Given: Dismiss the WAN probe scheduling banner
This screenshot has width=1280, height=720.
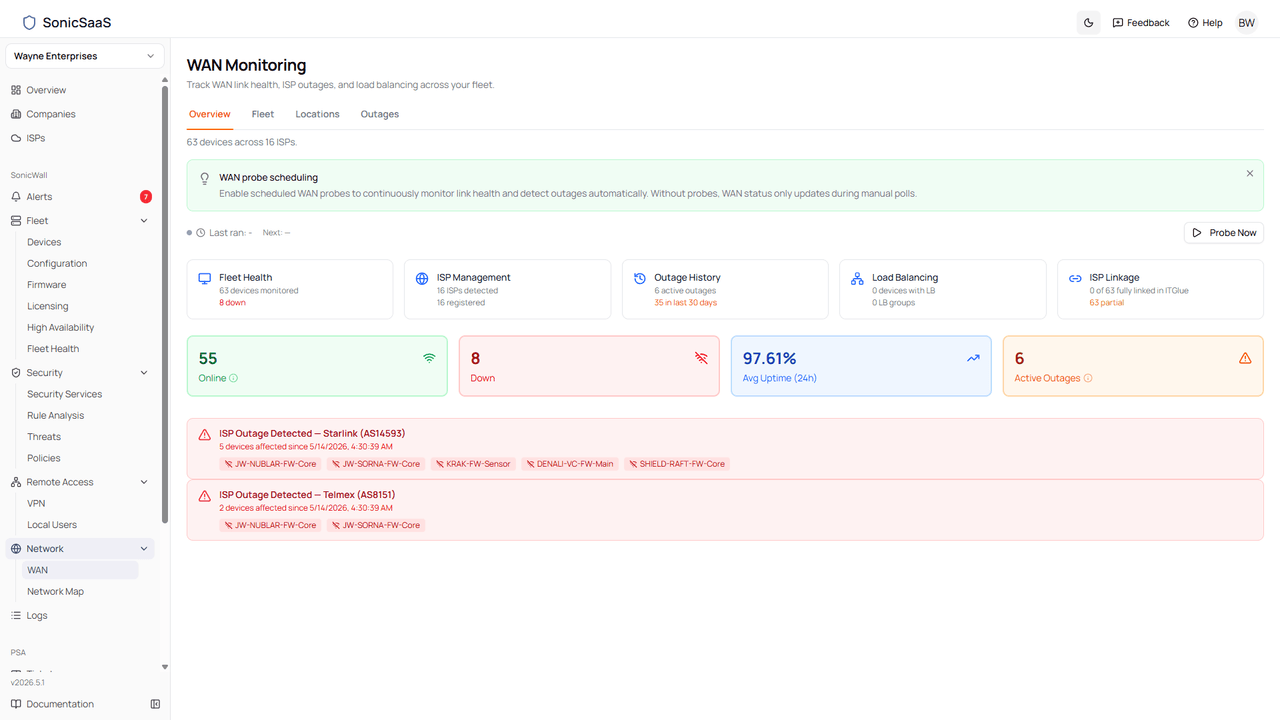Looking at the screenshot, I should pos(1250,174).
